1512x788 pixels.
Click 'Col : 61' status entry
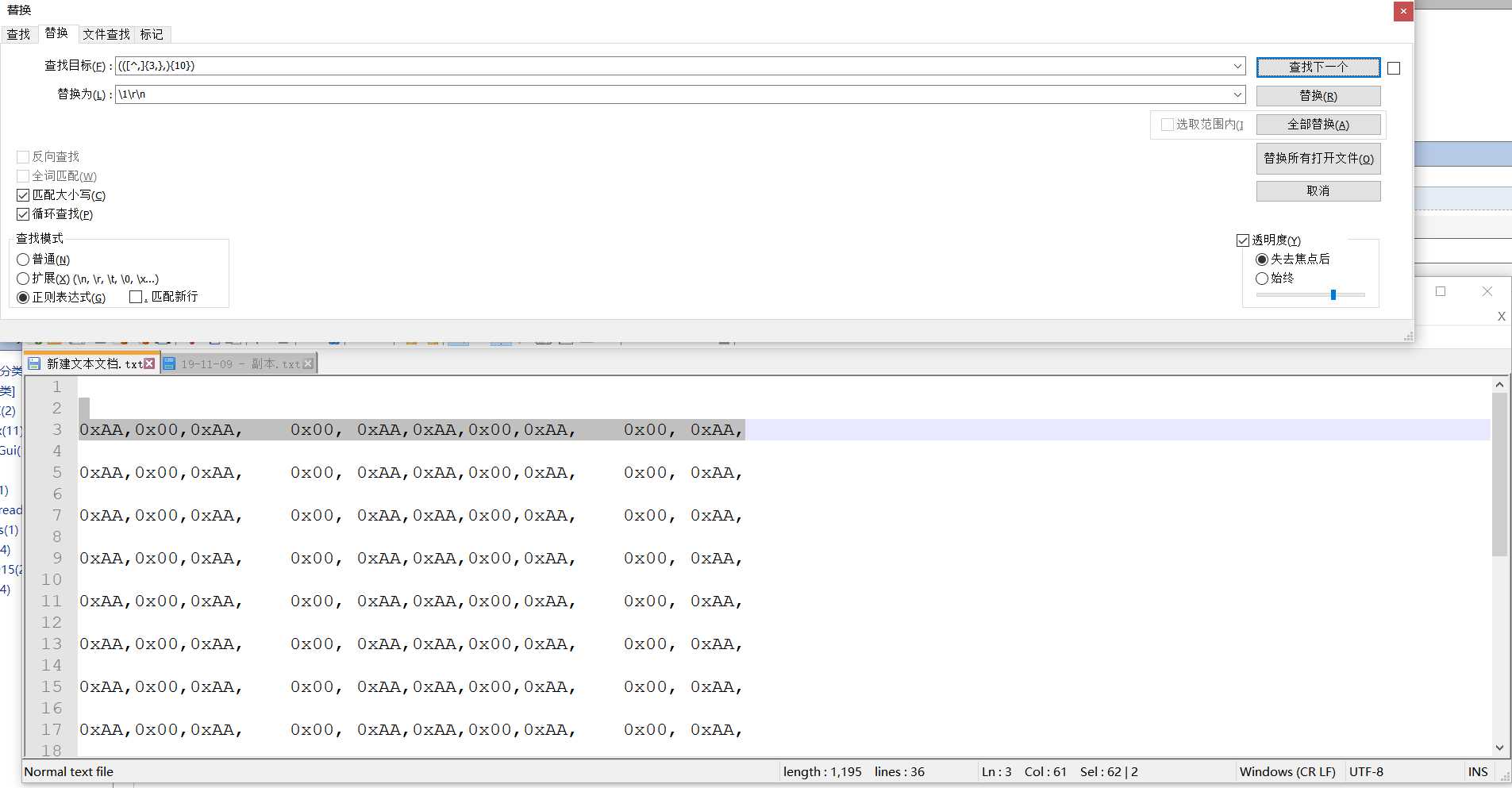(x=1045, y=771)
